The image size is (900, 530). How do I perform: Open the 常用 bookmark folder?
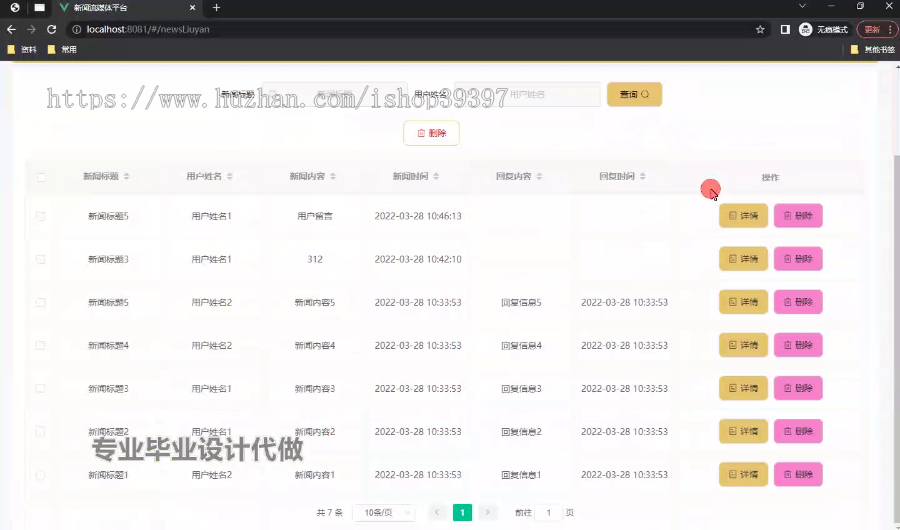coord(62,49)
